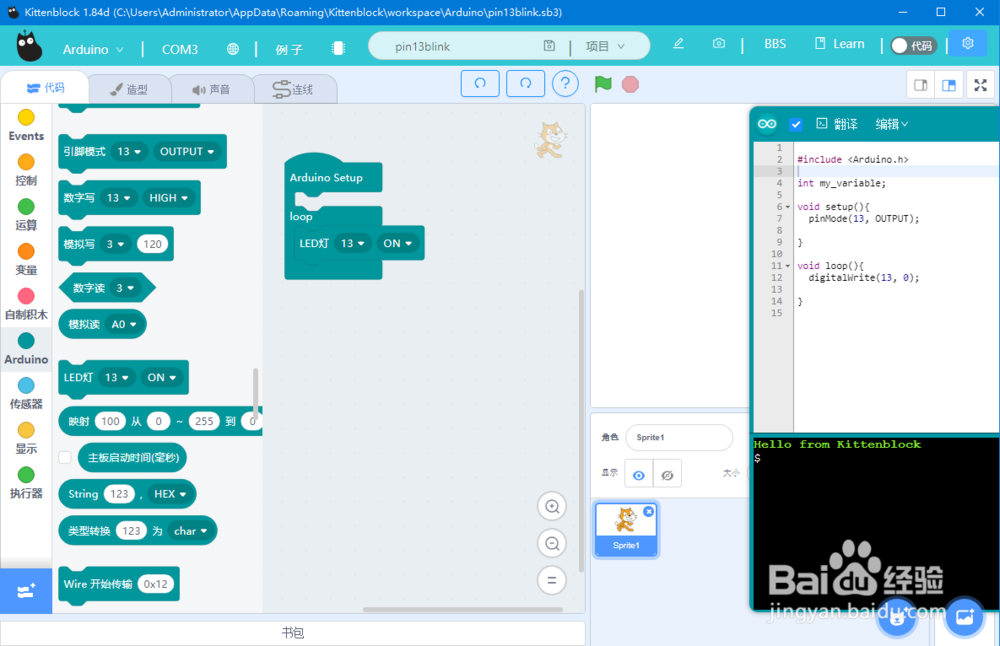Image resolution: width=1000 pixels, height=646 pixels.
Task: Click the COM3 port selector
Action: tap(180, 49)
